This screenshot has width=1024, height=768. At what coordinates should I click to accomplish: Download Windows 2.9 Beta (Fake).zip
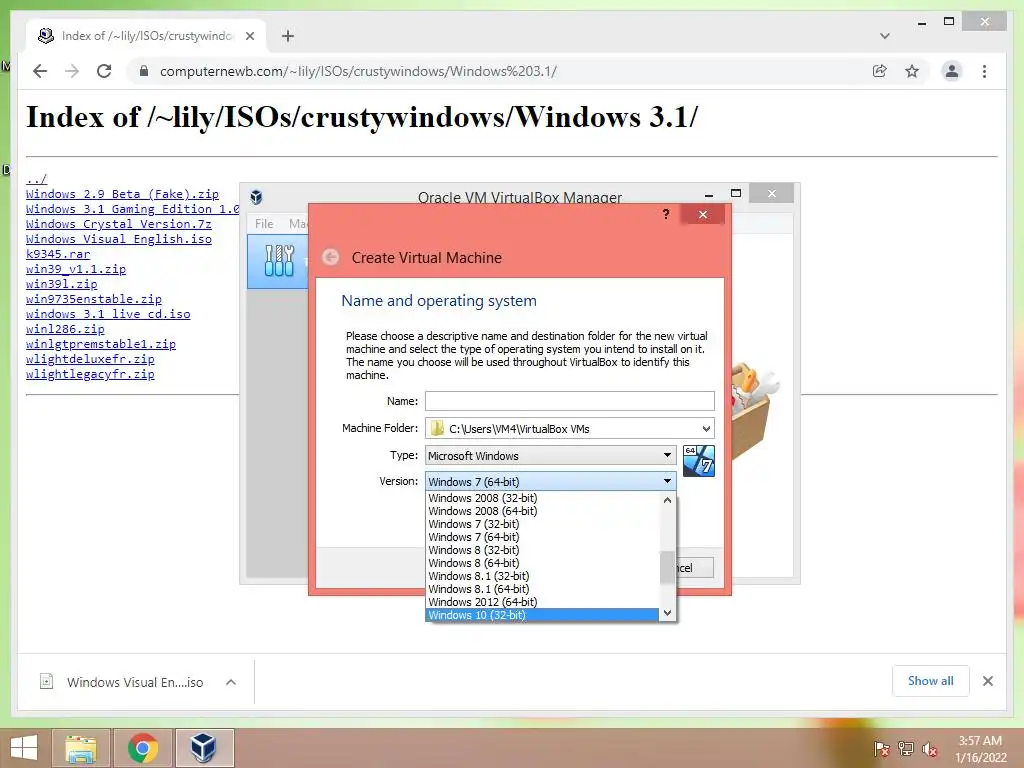click(122, 194)
